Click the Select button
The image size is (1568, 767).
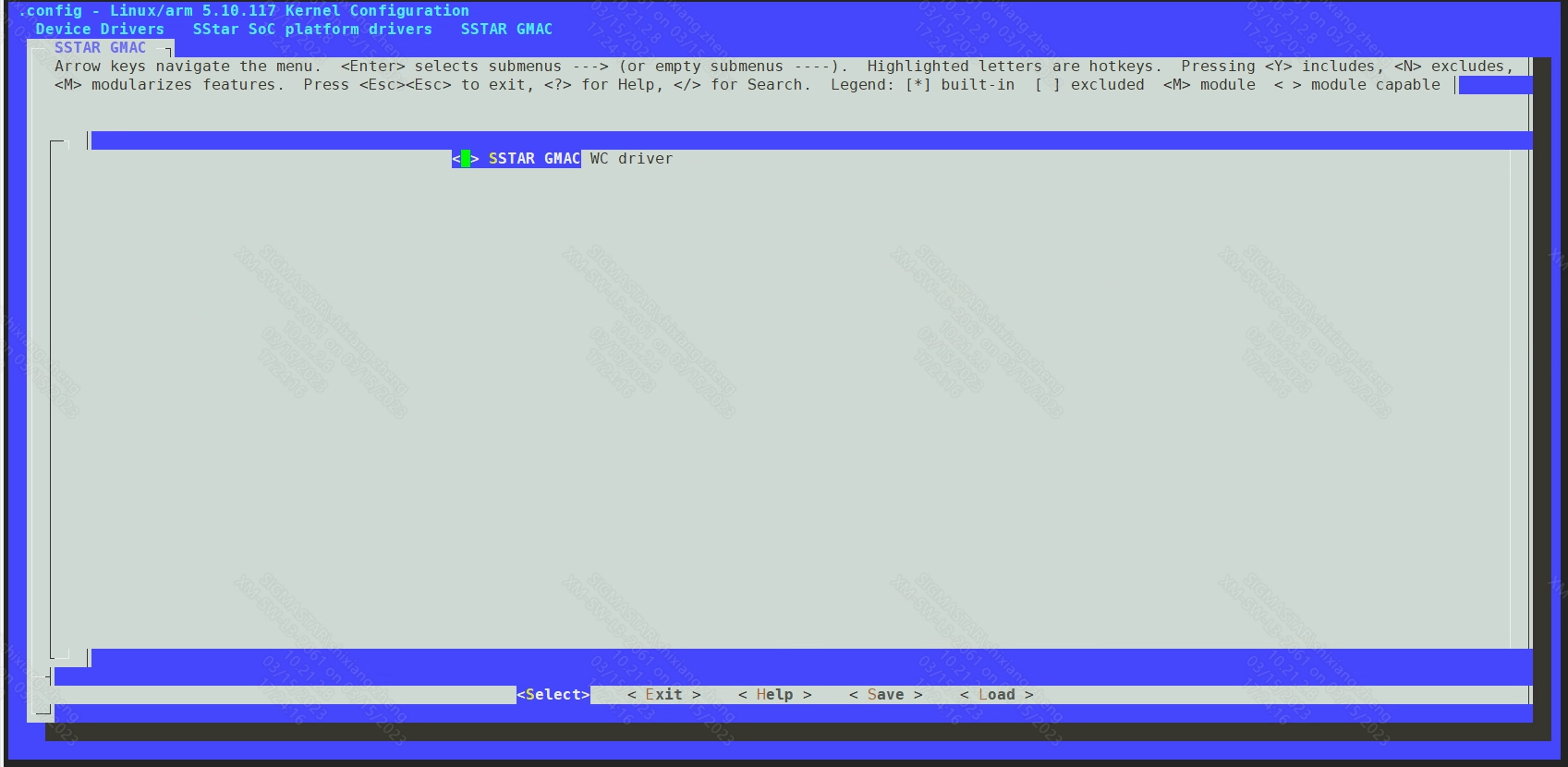pyautogui.click(x=553, y=695)
